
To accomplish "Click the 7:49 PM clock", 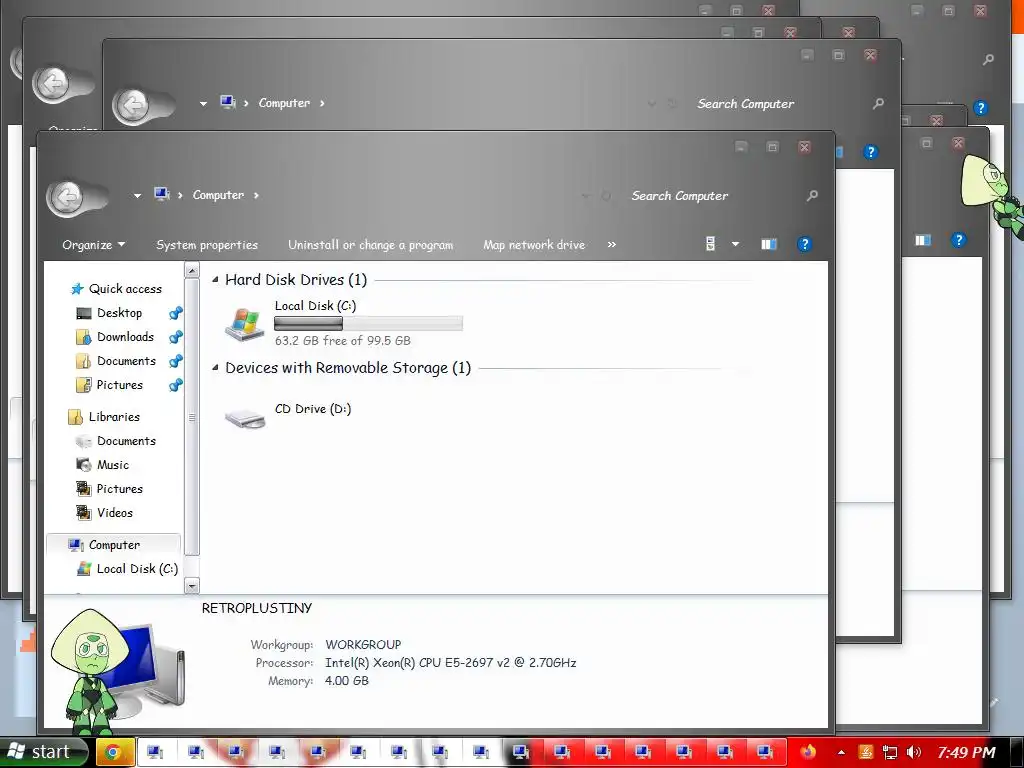I will tap(967, 752).
